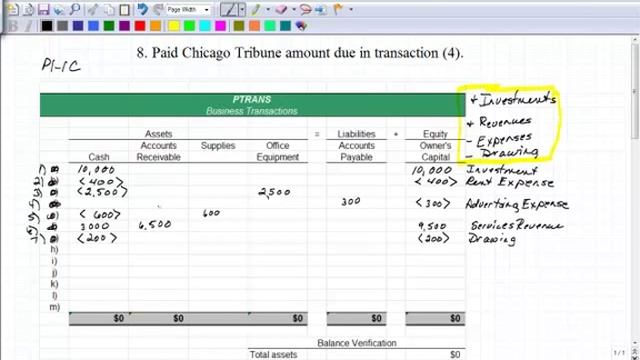The width and height of the screenshot is (640, 360).
Task: Click the 'Cash' column header
Action: pos(99,157)
